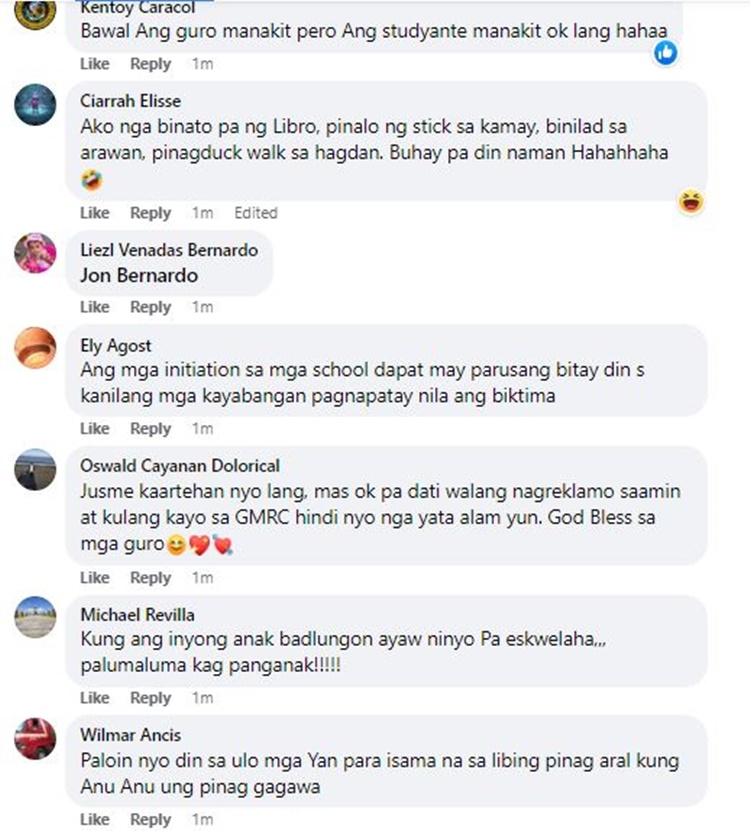Open Ely Agost's profile avatar
Image resolution: width=750 pixels, height=831 pixels.
pyautogui.click(x=35, y=348)
